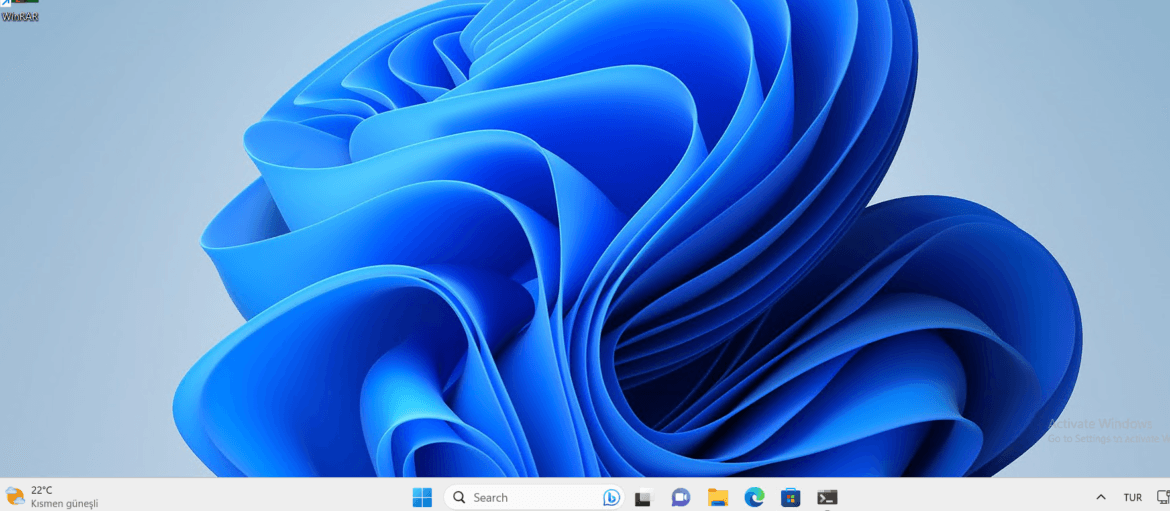This screenshot has height=511, width=1170.
Task: Click the weather sun-and-cloud icon
Action: [x=15, y=496]
